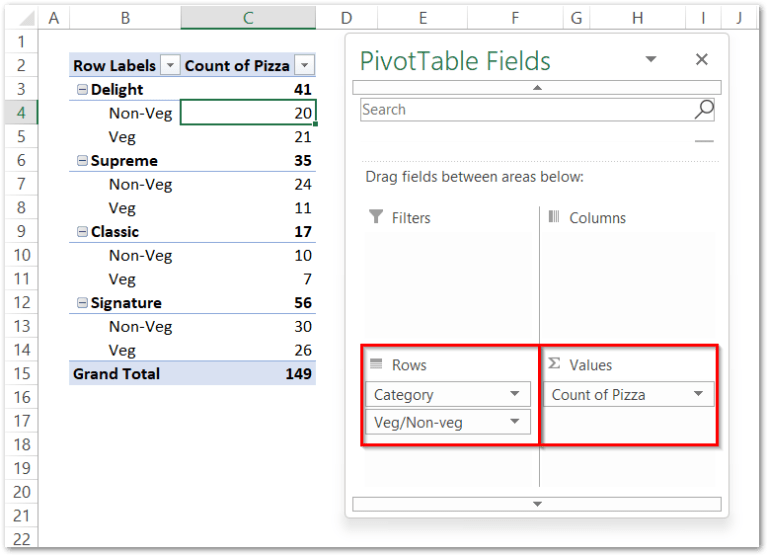Select Veg row under Supreme
The image size is (768, 556).
coord(125,208)
